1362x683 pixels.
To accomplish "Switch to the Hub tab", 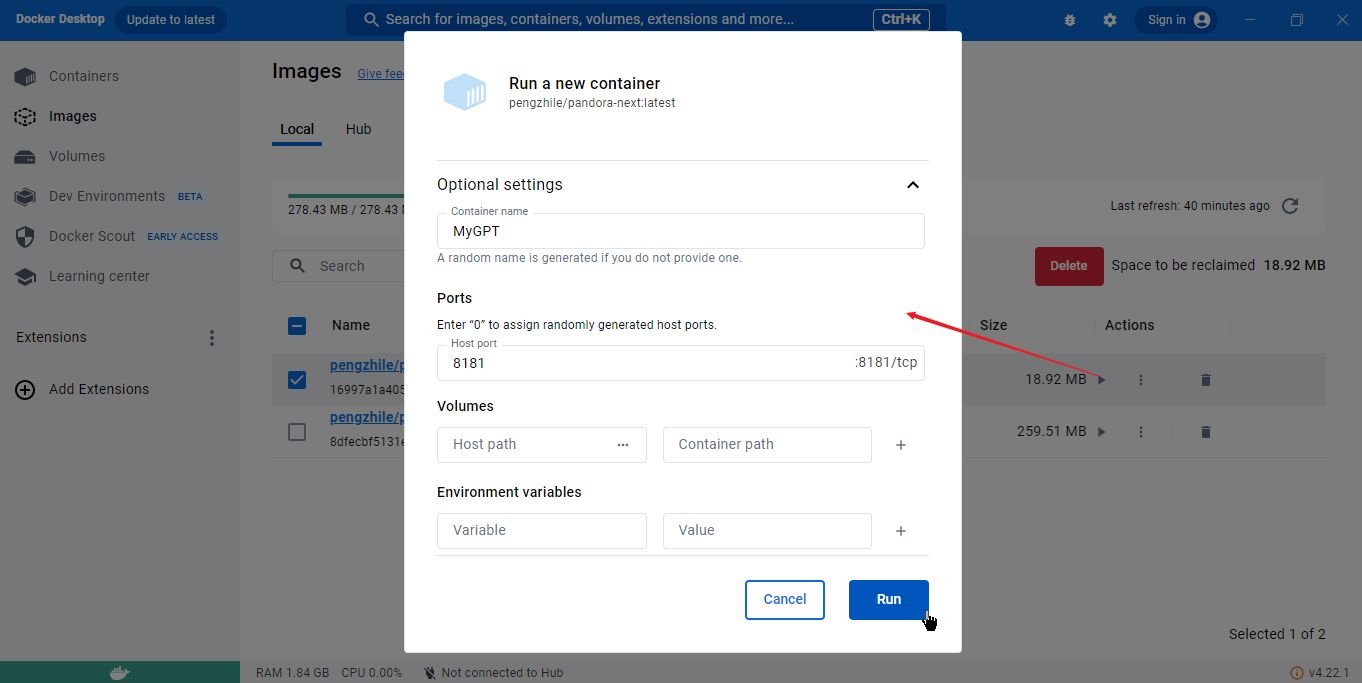I will (x=358, y=129).
